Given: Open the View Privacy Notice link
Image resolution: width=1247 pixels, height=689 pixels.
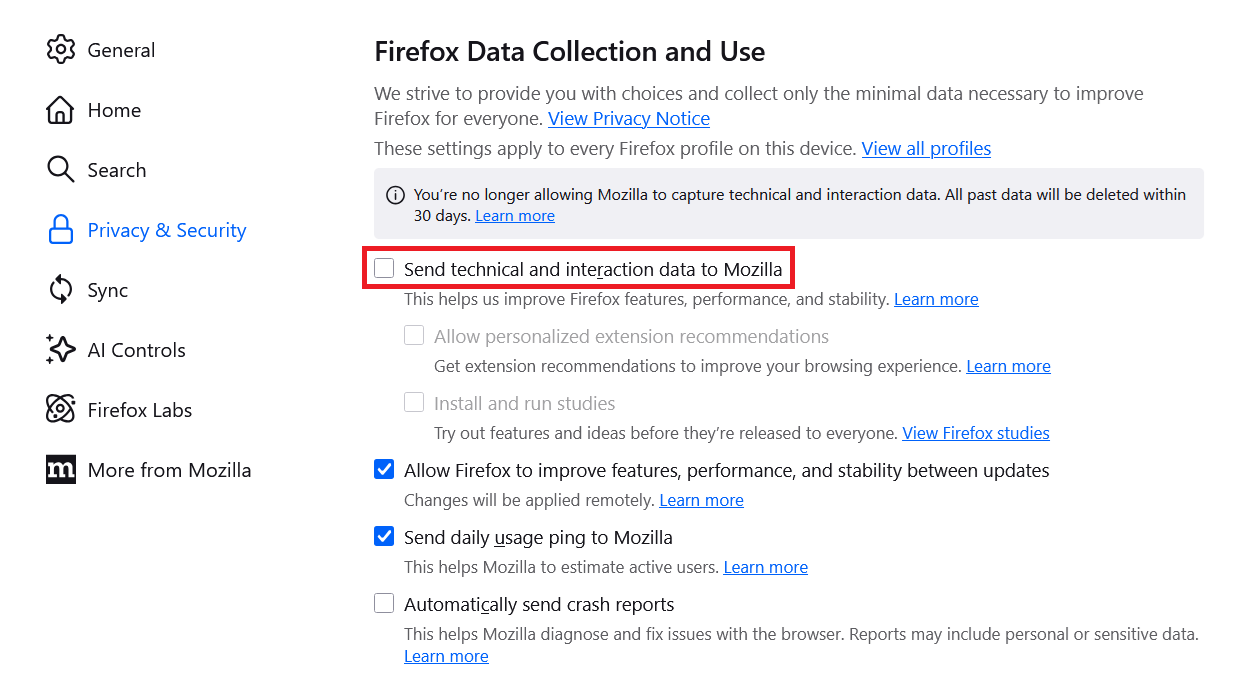Looking at the screenshot, I should click(628, 119).
